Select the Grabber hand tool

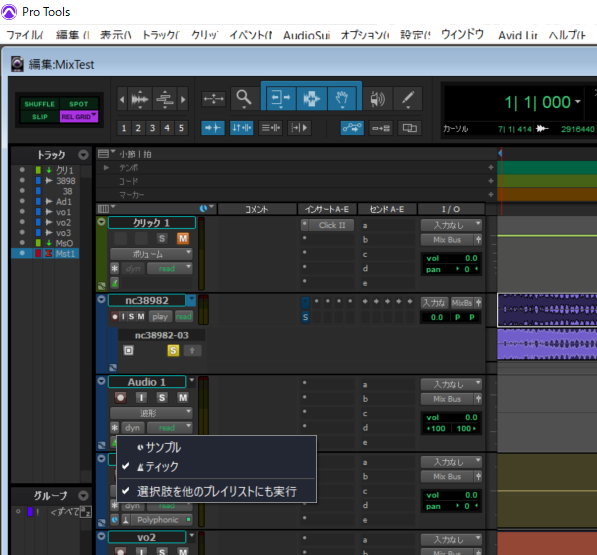pyautogui.click(x=342, y=99)
